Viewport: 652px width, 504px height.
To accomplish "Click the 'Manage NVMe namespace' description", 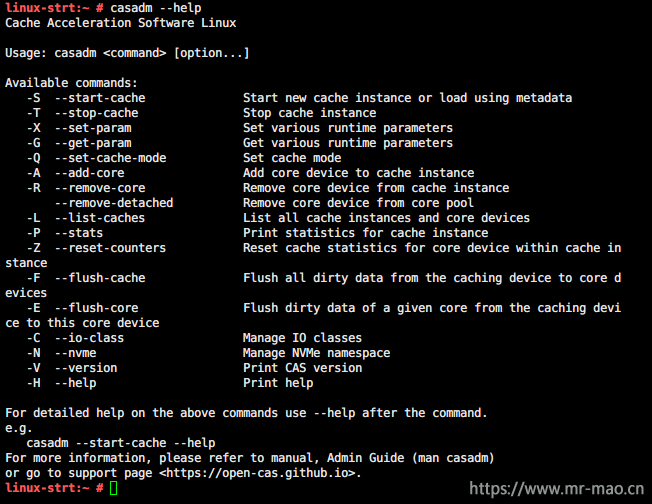I will tap(316, 353).
